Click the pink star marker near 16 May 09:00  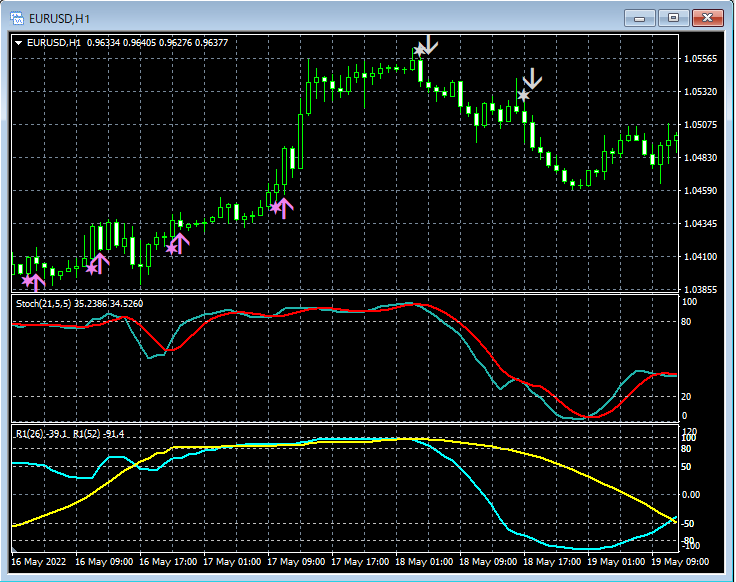point(92,268)
